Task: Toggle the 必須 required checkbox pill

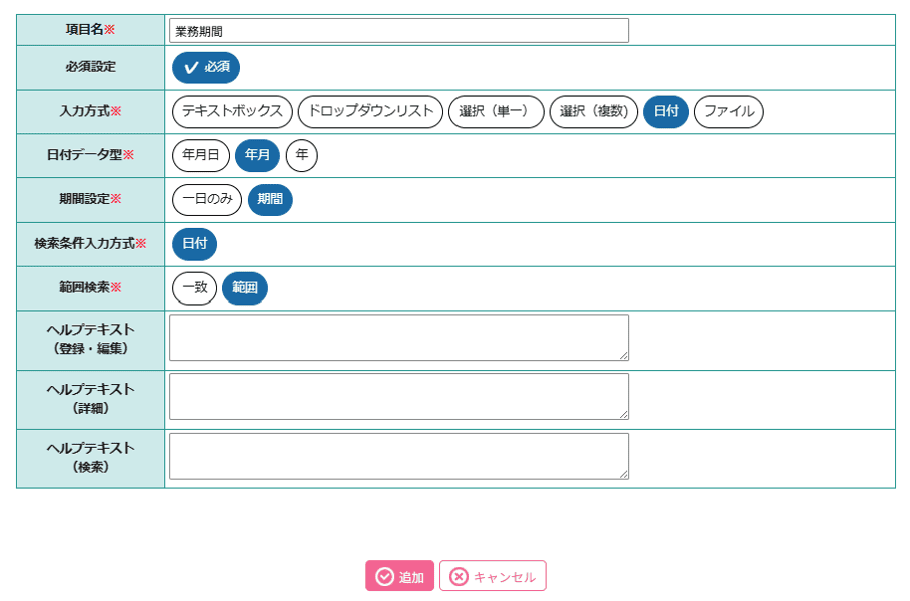Action: point(206,67)
